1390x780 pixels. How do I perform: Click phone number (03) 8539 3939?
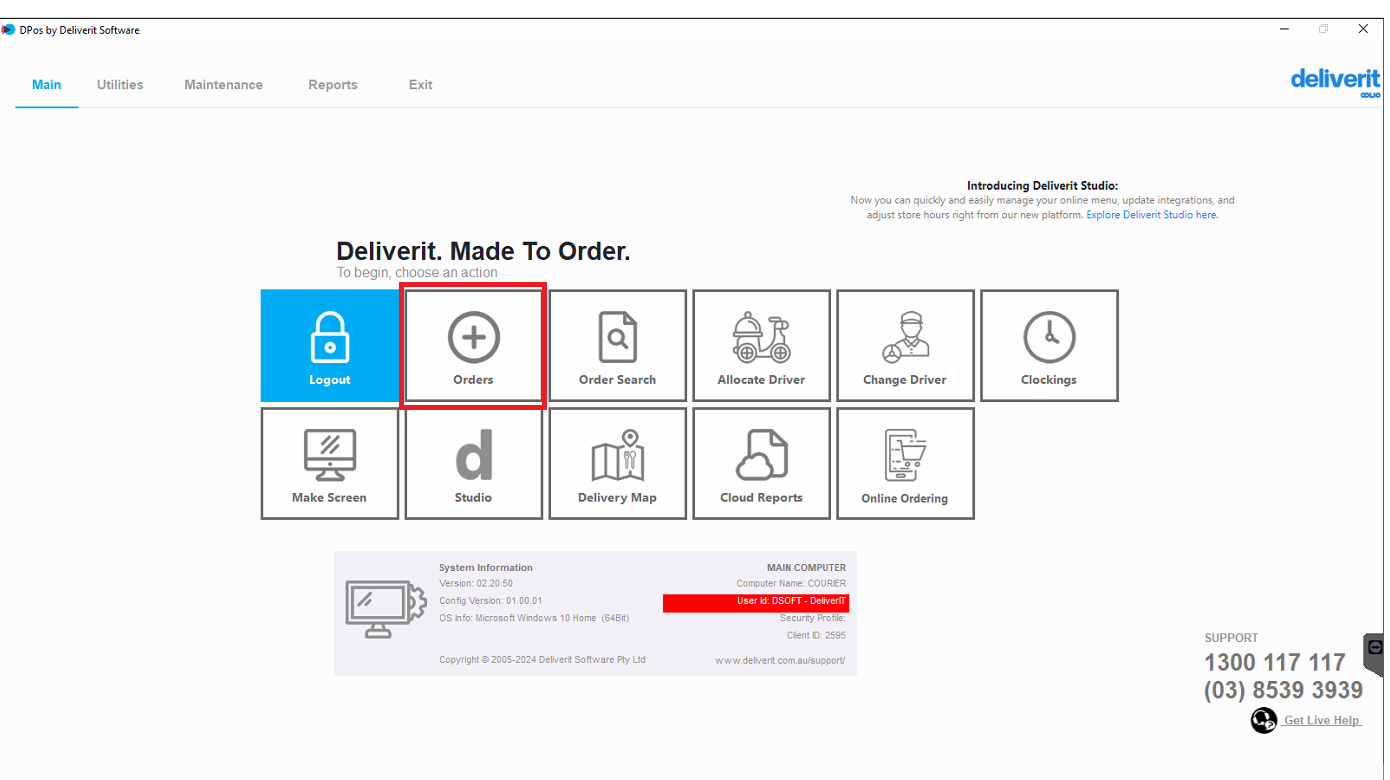[x=1283, y=690]
